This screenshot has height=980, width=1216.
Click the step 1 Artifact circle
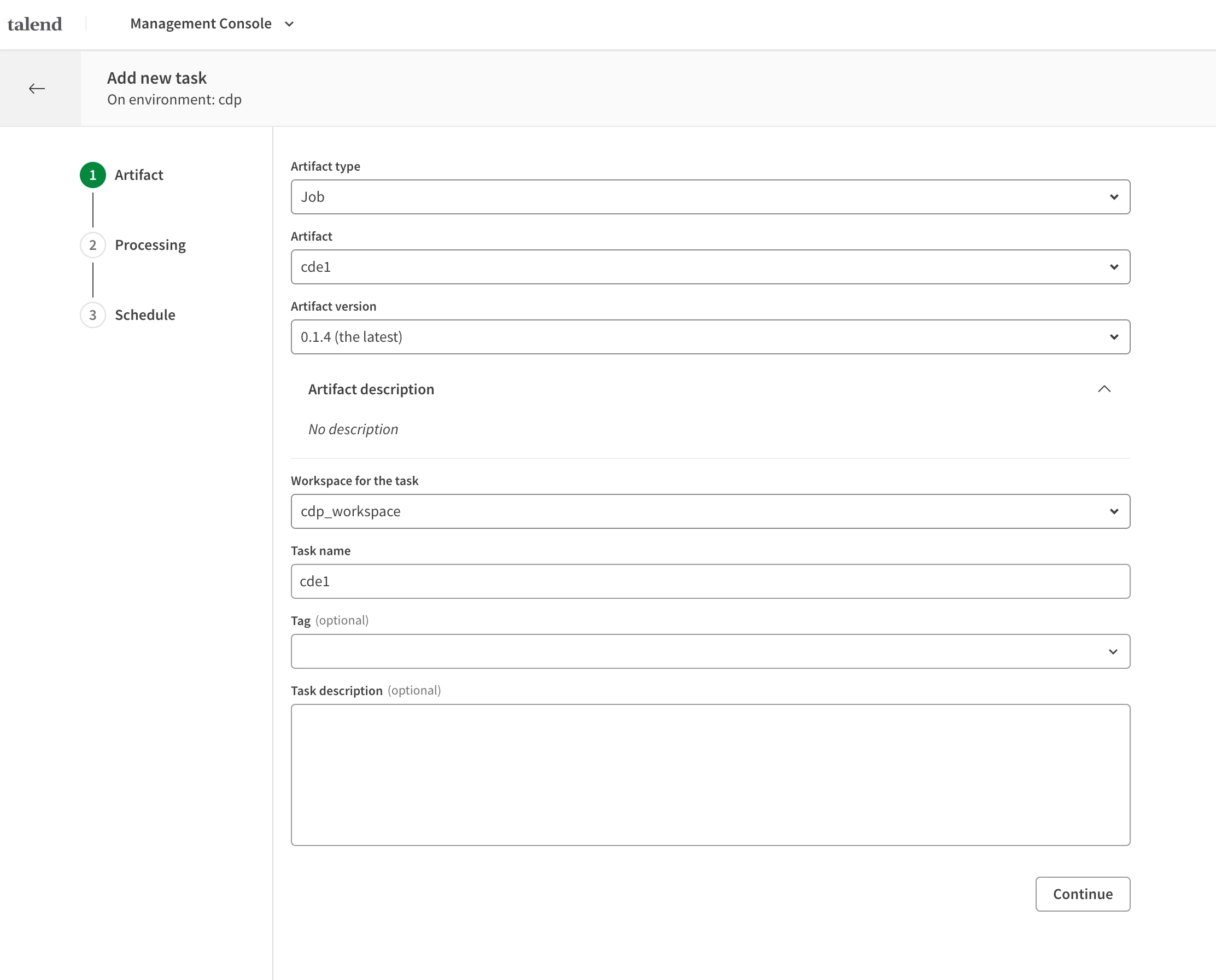pyautogui.click(x=93, y=175)
